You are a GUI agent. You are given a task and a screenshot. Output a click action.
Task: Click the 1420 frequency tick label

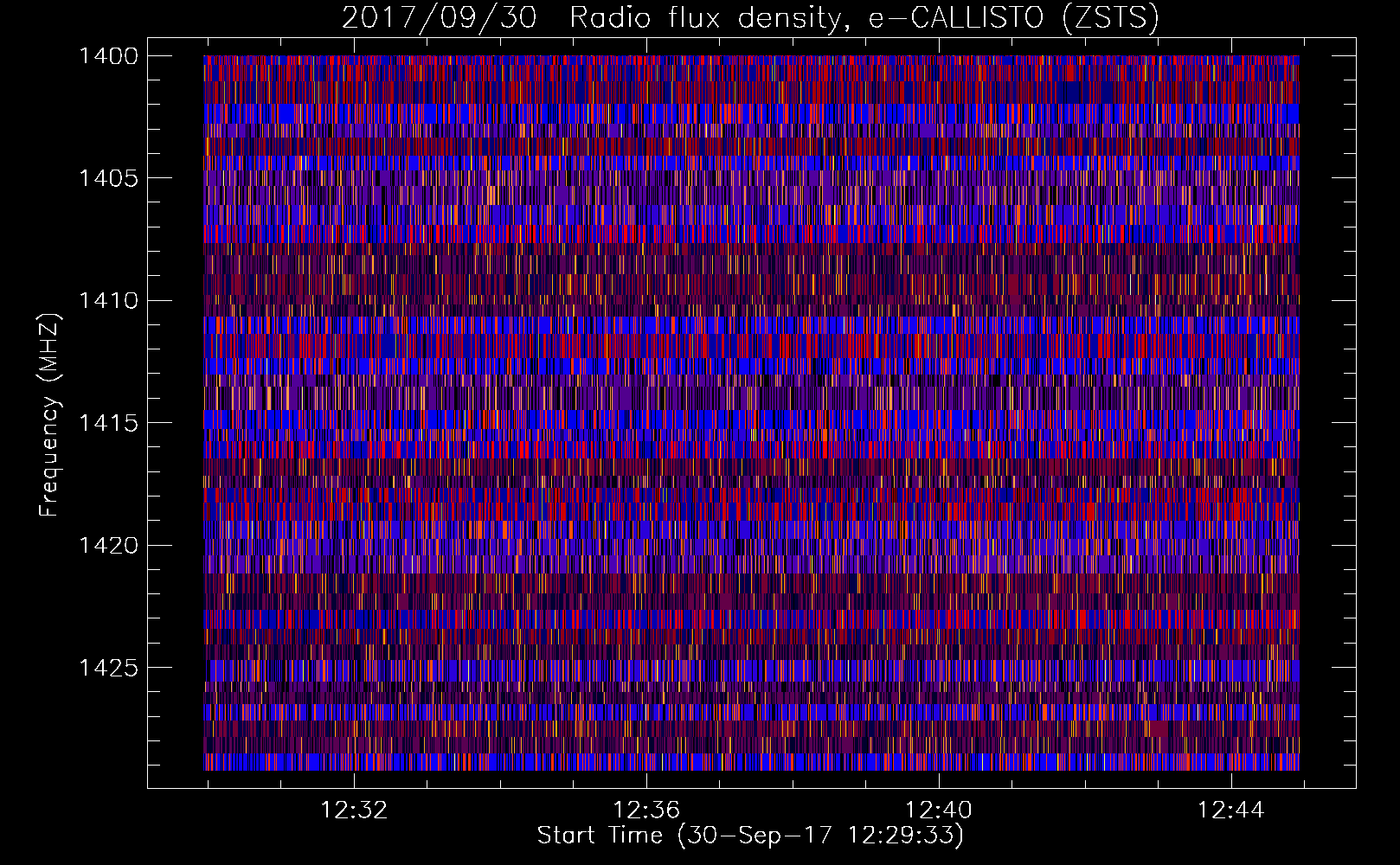point(108,546)
